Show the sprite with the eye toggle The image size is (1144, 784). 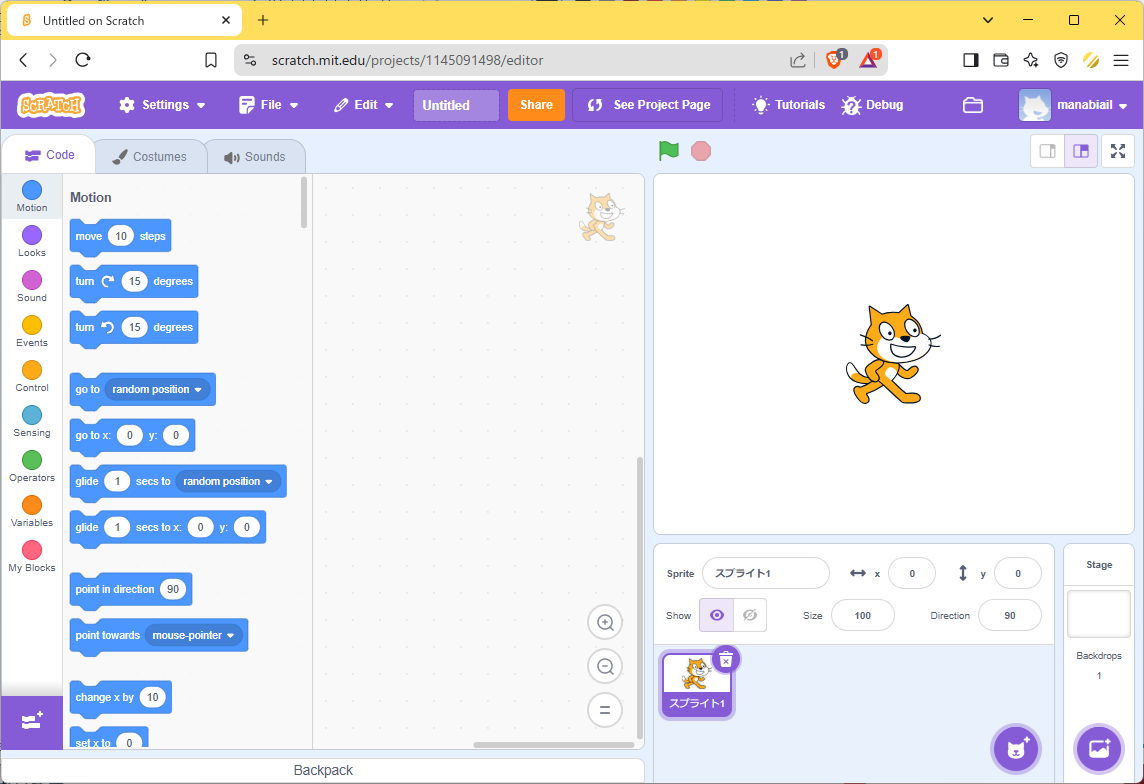pyautogui.click(x=716, y=615)
